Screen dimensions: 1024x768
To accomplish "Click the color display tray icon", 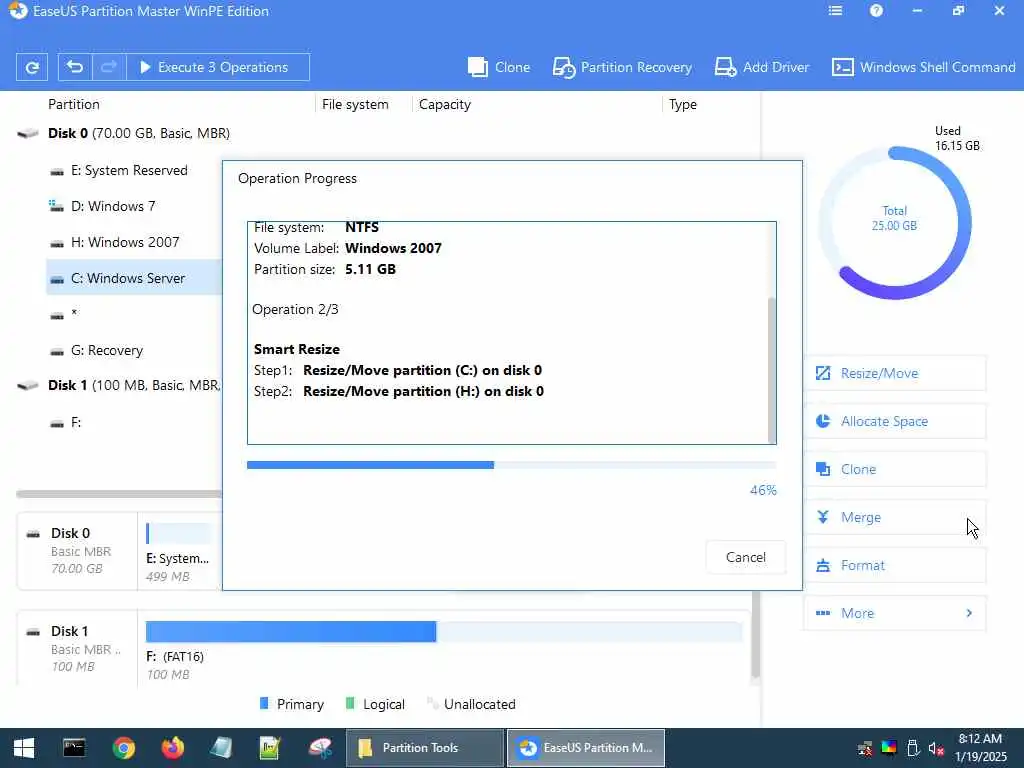I will (889, 748).
